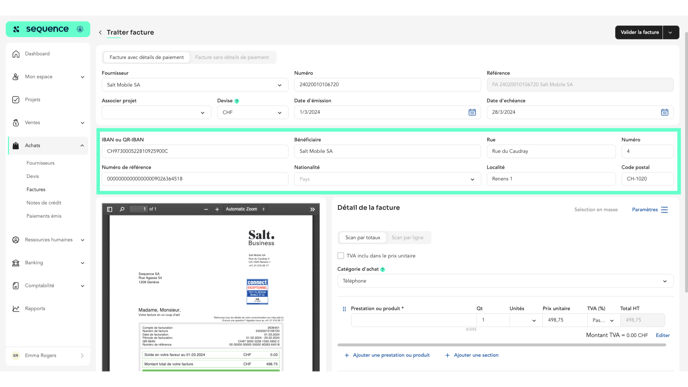The image size is (688, 387).
Task: Click the Mon espace person icon
Action: (x=16, y=77)
